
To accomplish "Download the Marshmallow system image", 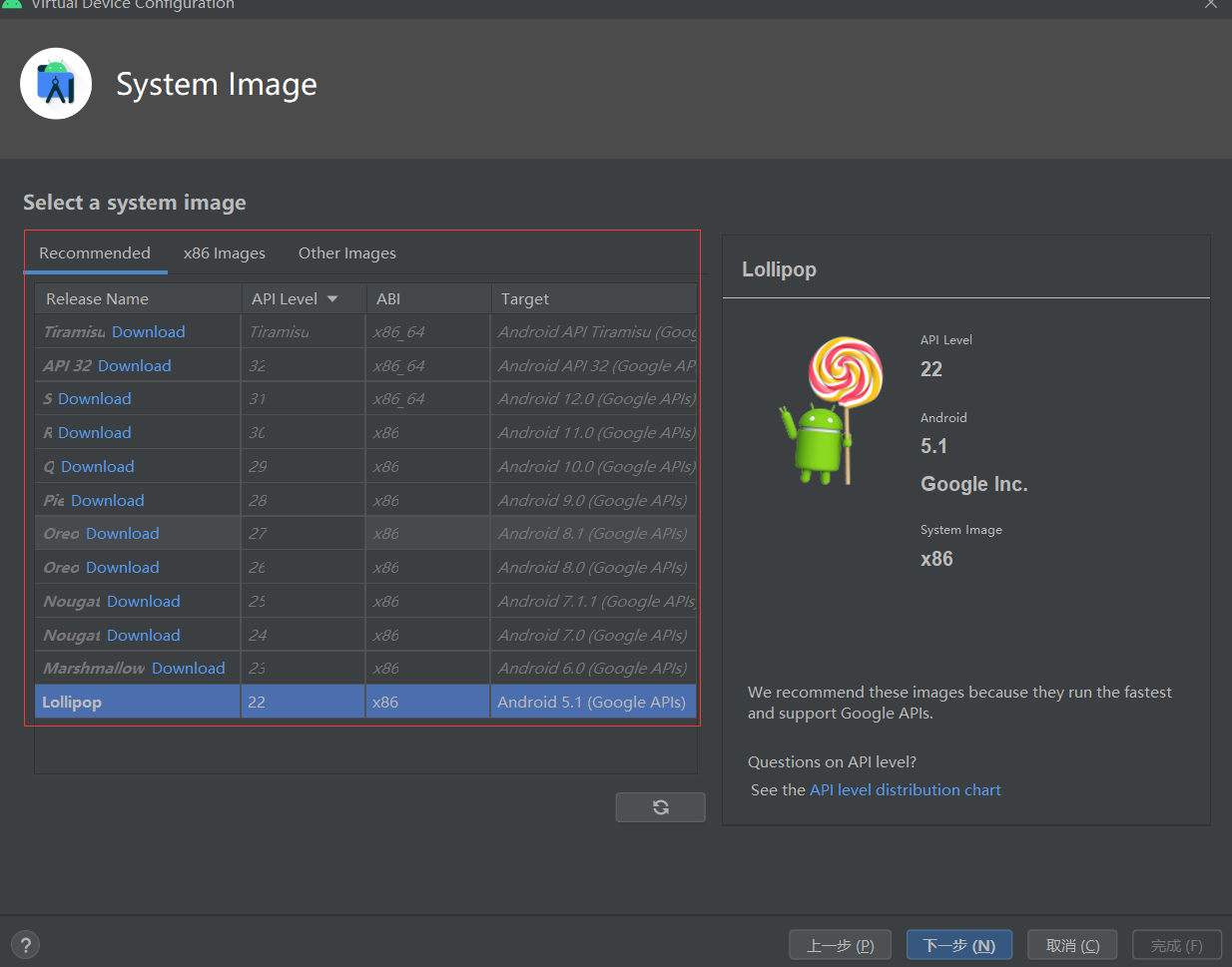I will point(189,668).
